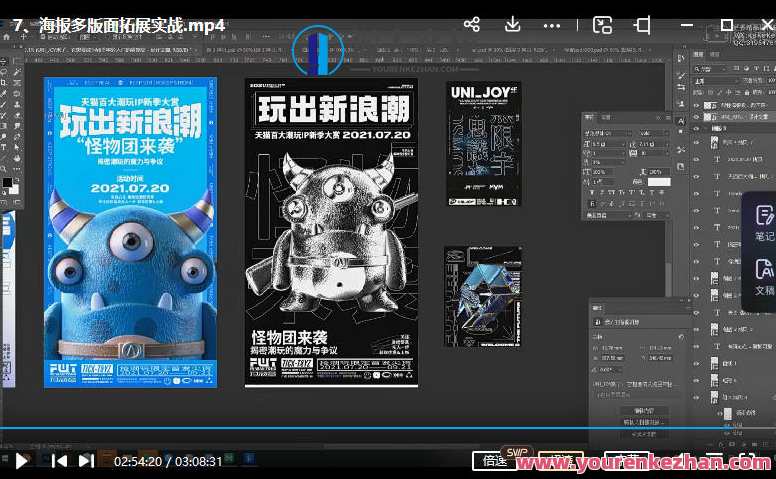Share the video with the share icon

[x=472, y=24]
